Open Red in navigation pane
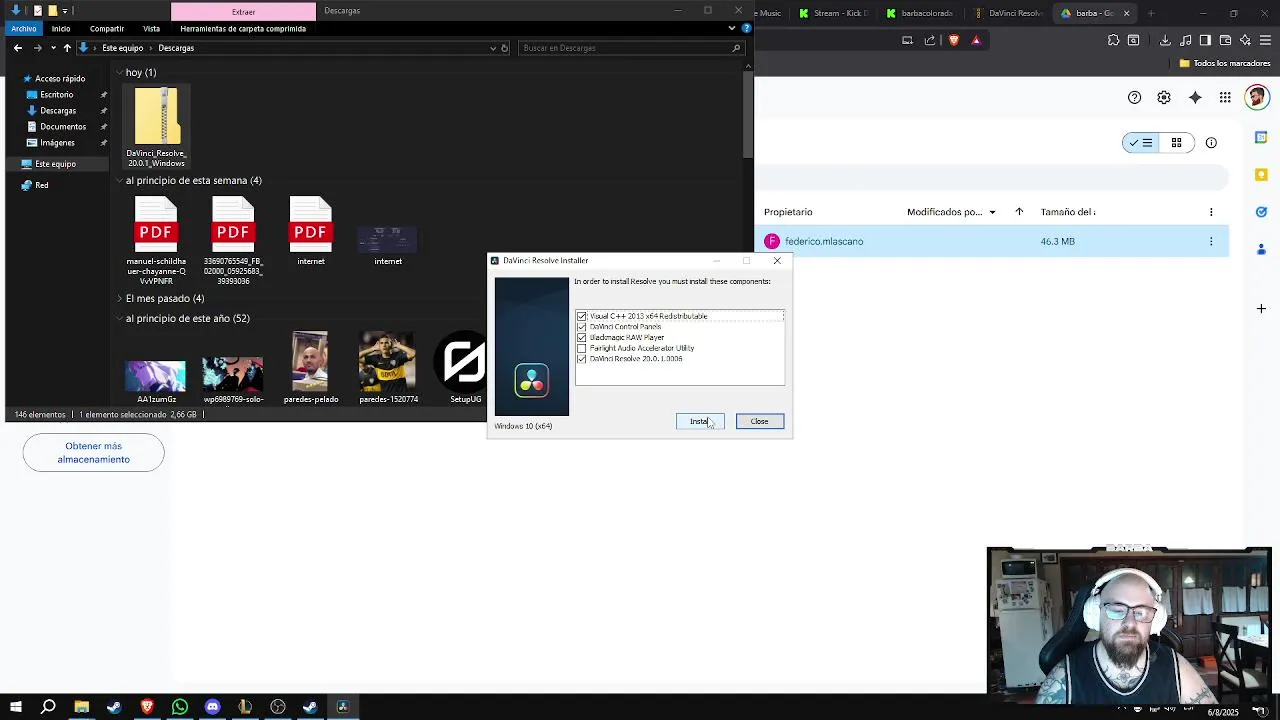The image size is (1280, 720). [41, 185]
